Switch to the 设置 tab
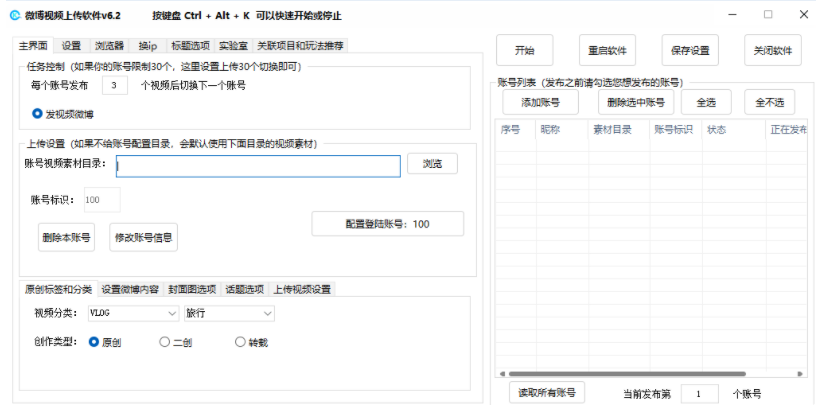This screenshot has width=820, height=410. [72, 46]
